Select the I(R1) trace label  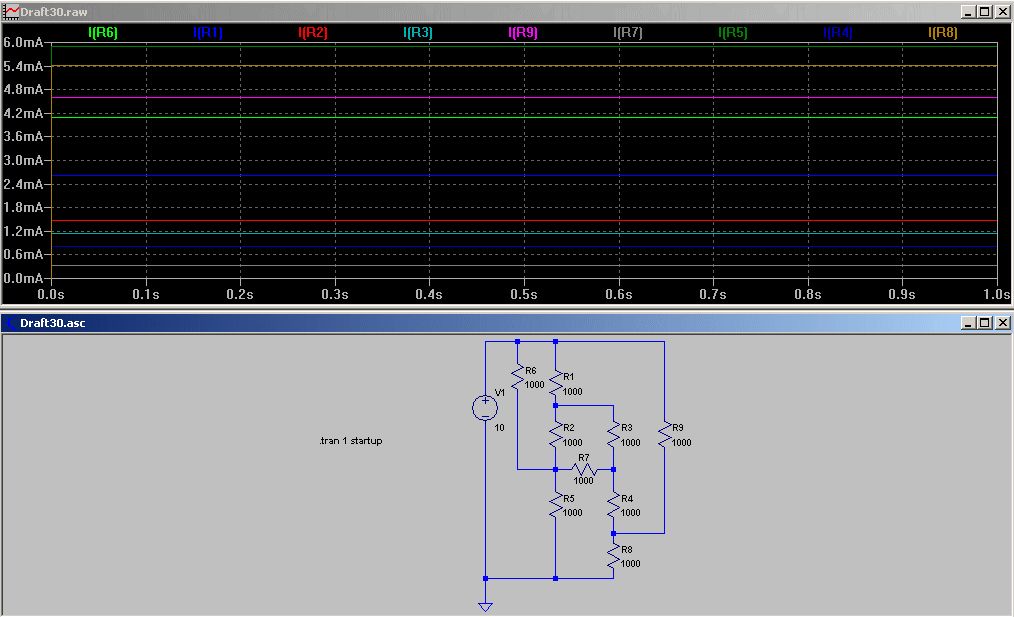coord(208,33)
